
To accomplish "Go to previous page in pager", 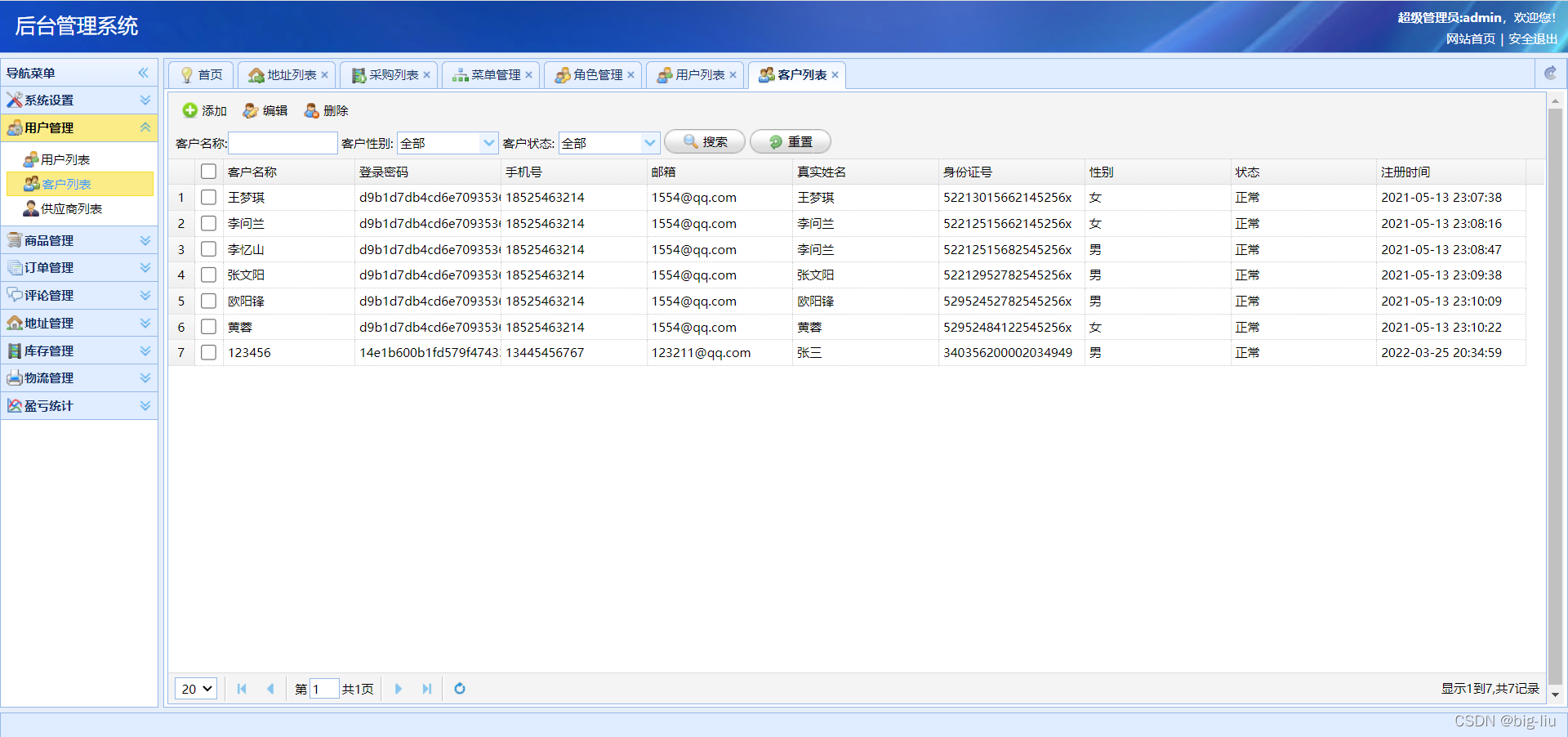I will coord(269,689).
